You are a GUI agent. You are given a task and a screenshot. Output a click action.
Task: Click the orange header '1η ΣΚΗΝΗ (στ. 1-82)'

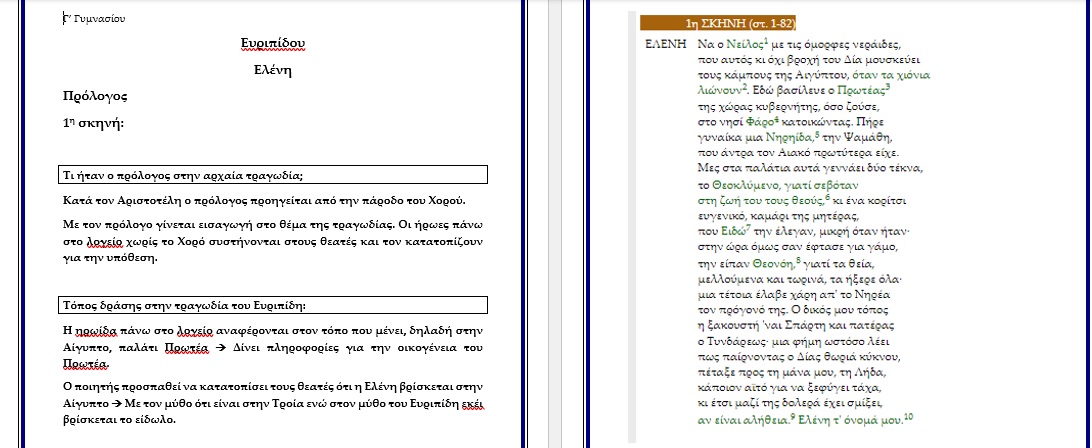point(718,23)
